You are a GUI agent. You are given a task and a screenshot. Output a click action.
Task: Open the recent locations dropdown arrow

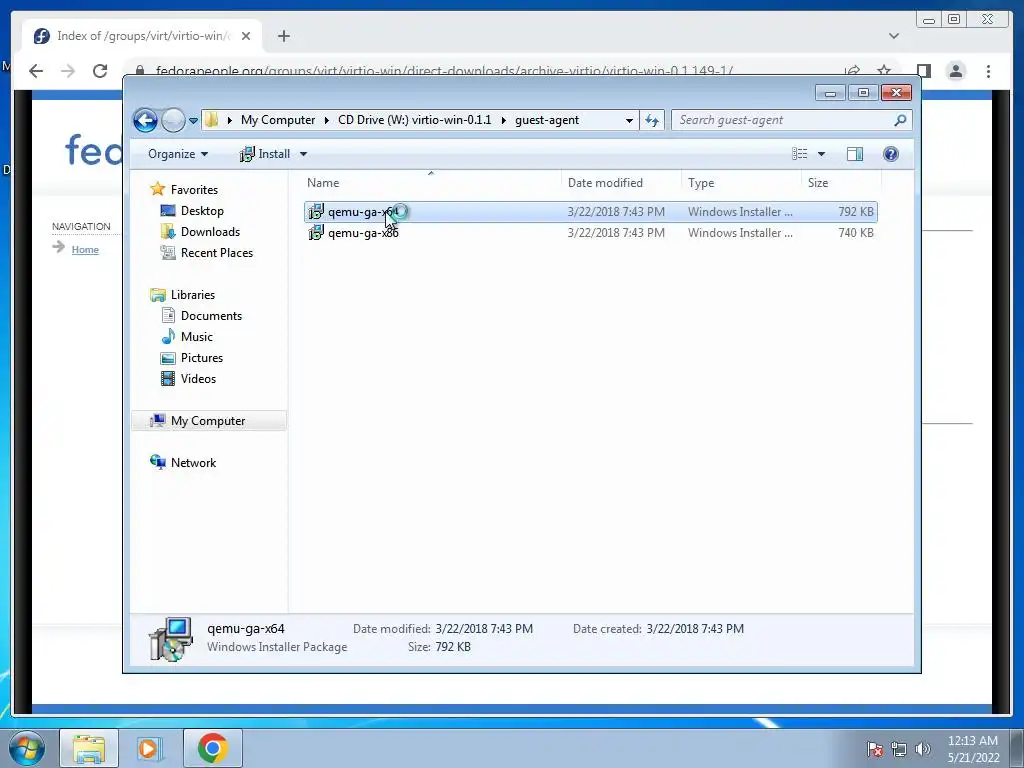(x=193, y=121)
